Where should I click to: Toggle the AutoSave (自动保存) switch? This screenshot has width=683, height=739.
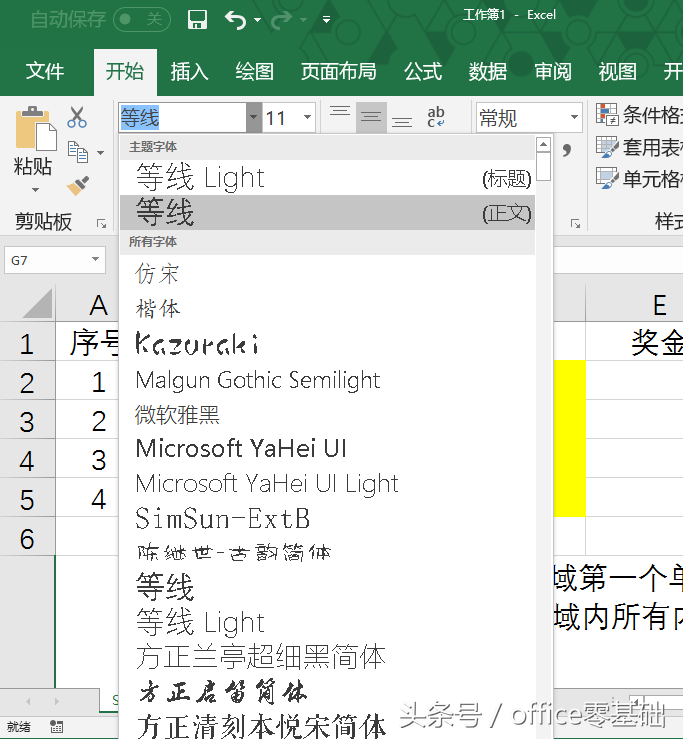[x=141, y=19]
